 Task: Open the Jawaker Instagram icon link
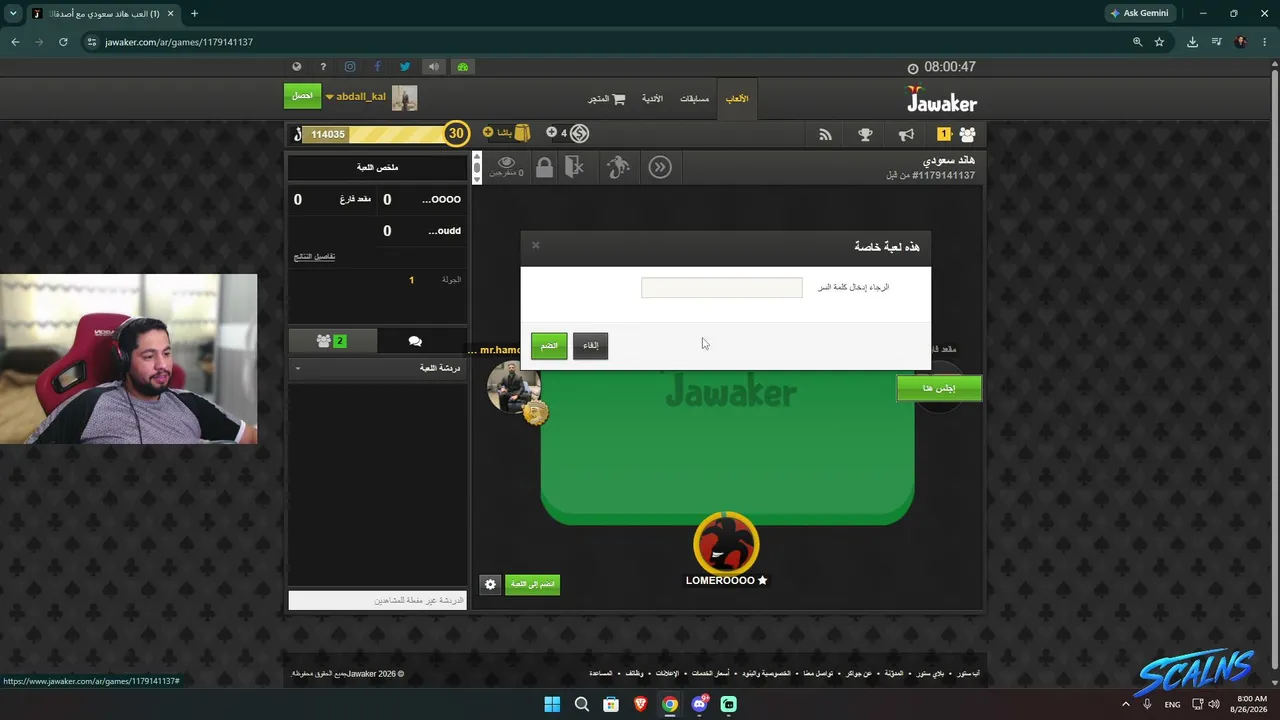click(350, 67)
